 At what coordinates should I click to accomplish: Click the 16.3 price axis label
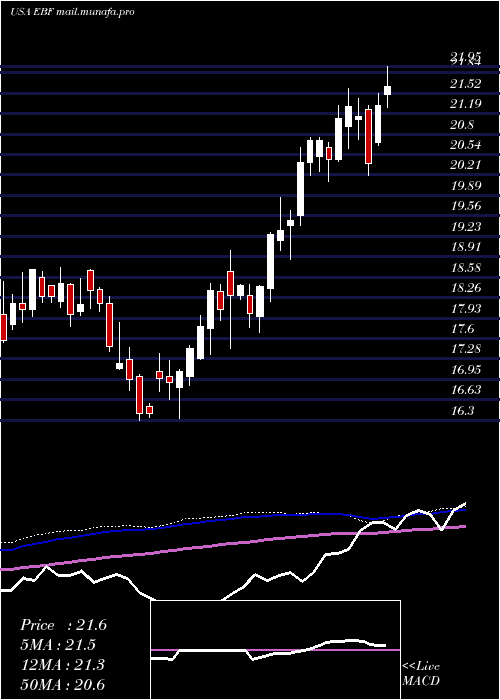(x=462, y=410)
